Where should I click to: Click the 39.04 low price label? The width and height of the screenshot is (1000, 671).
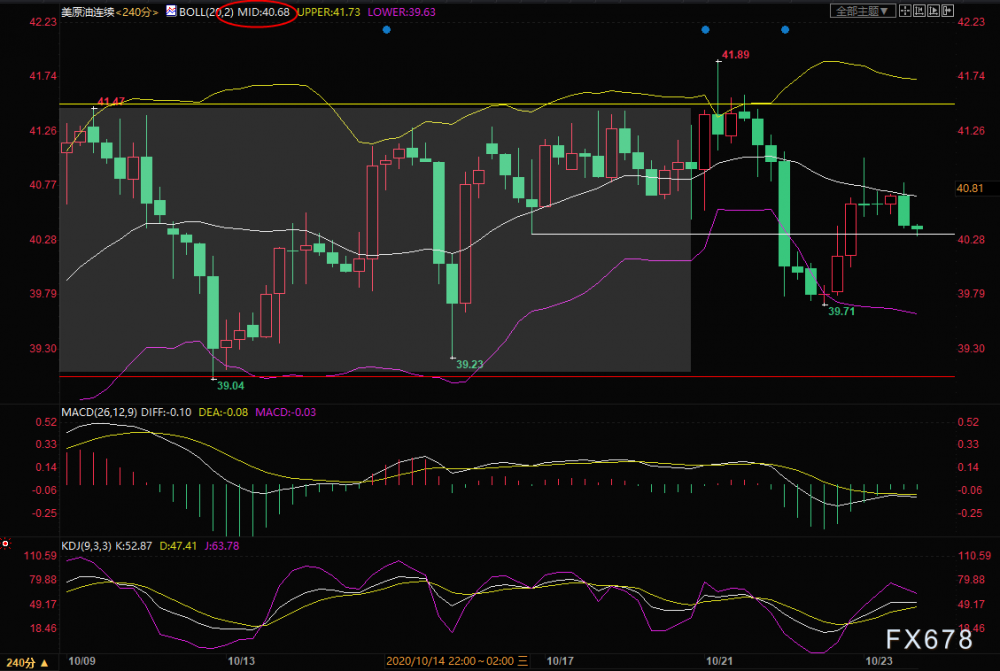(x=230, y=385)
